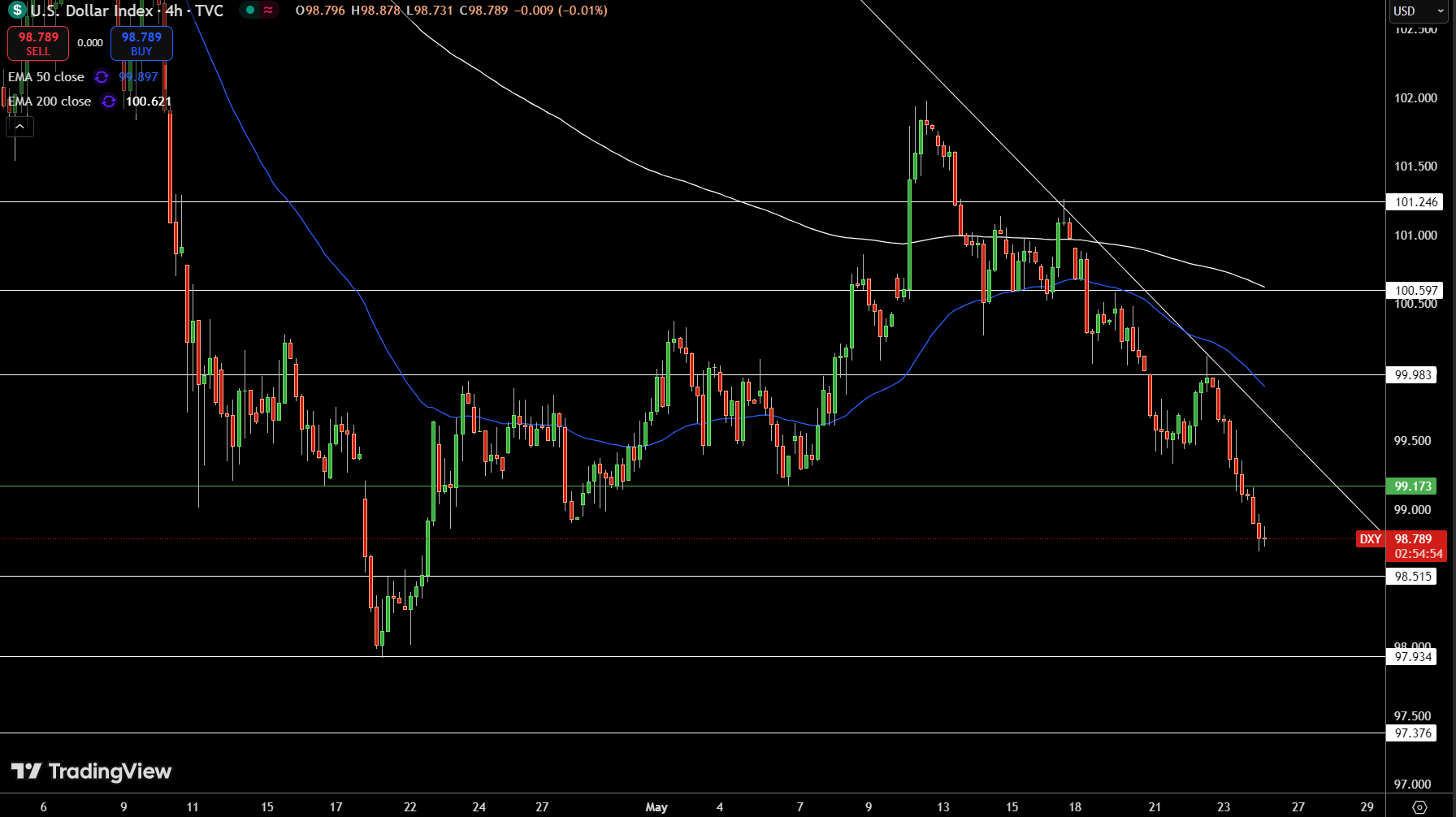Click the pink approximate-data wave icon

pyautogui.click(x=268, y=11)
